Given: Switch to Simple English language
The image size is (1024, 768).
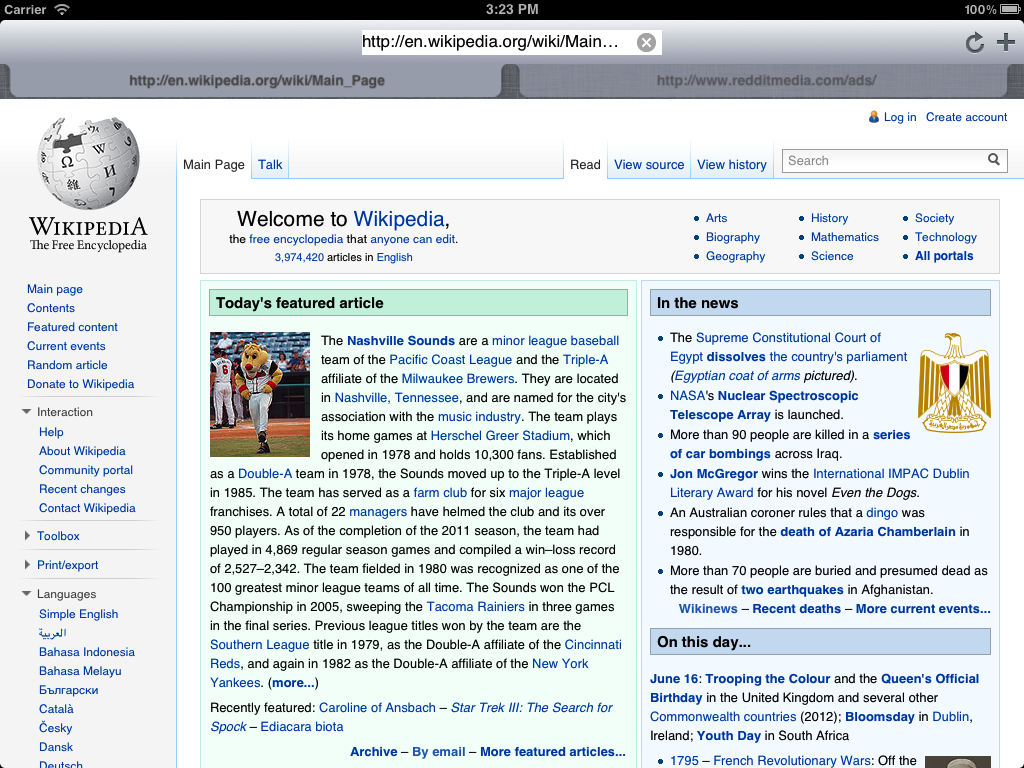Looking at the screenshot, I should (78, 614).
